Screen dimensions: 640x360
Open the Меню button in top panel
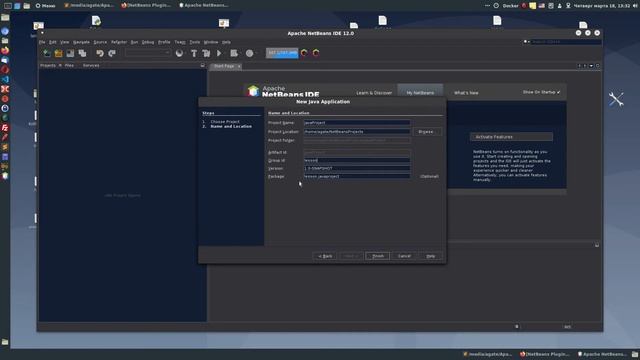(45, 6)
